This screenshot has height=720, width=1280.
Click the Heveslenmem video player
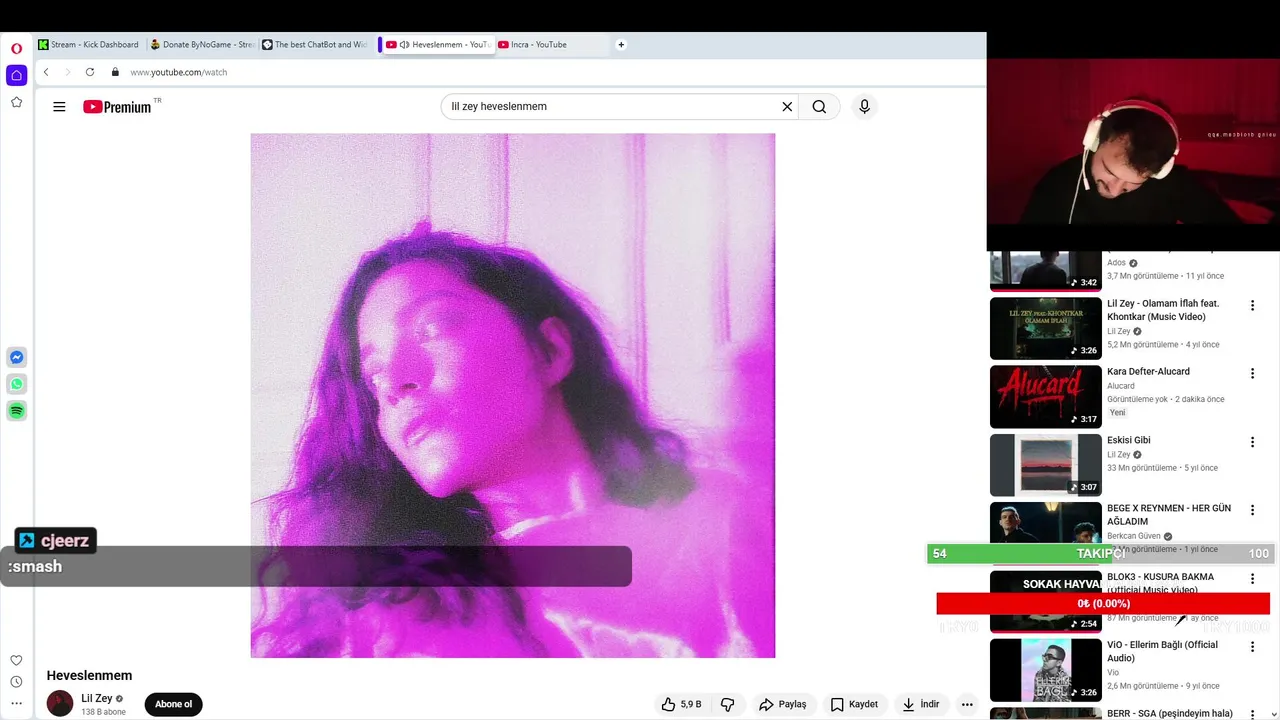[x=513, y=396]
